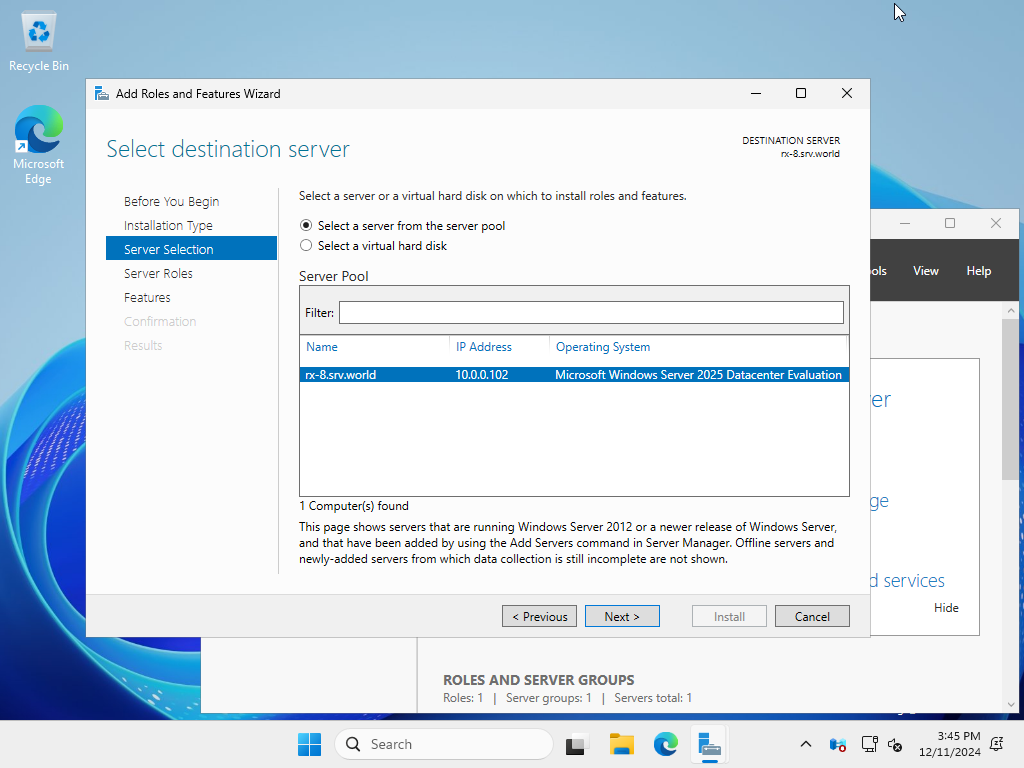Image resolution: width=1024 pixels, height=768 pixels.
Task: Jump to the Server Roles step
Action: pyautogui.click(x=158, y=273)
